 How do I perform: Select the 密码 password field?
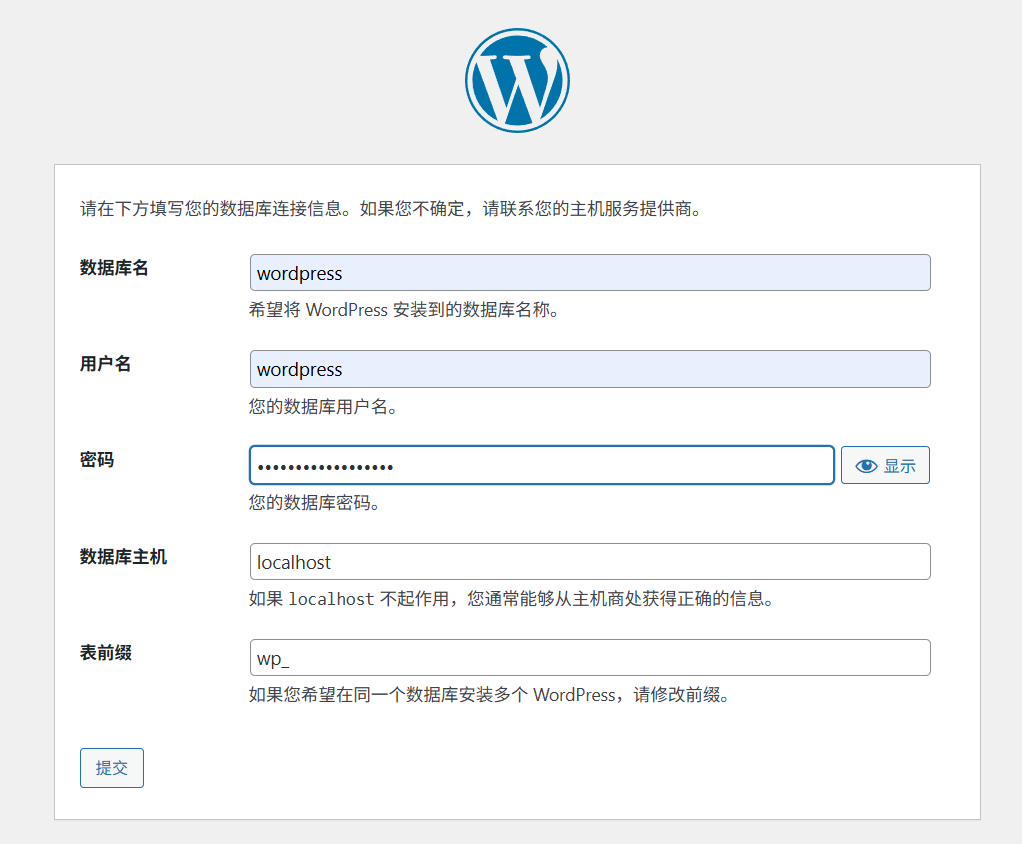click(541, 466)
